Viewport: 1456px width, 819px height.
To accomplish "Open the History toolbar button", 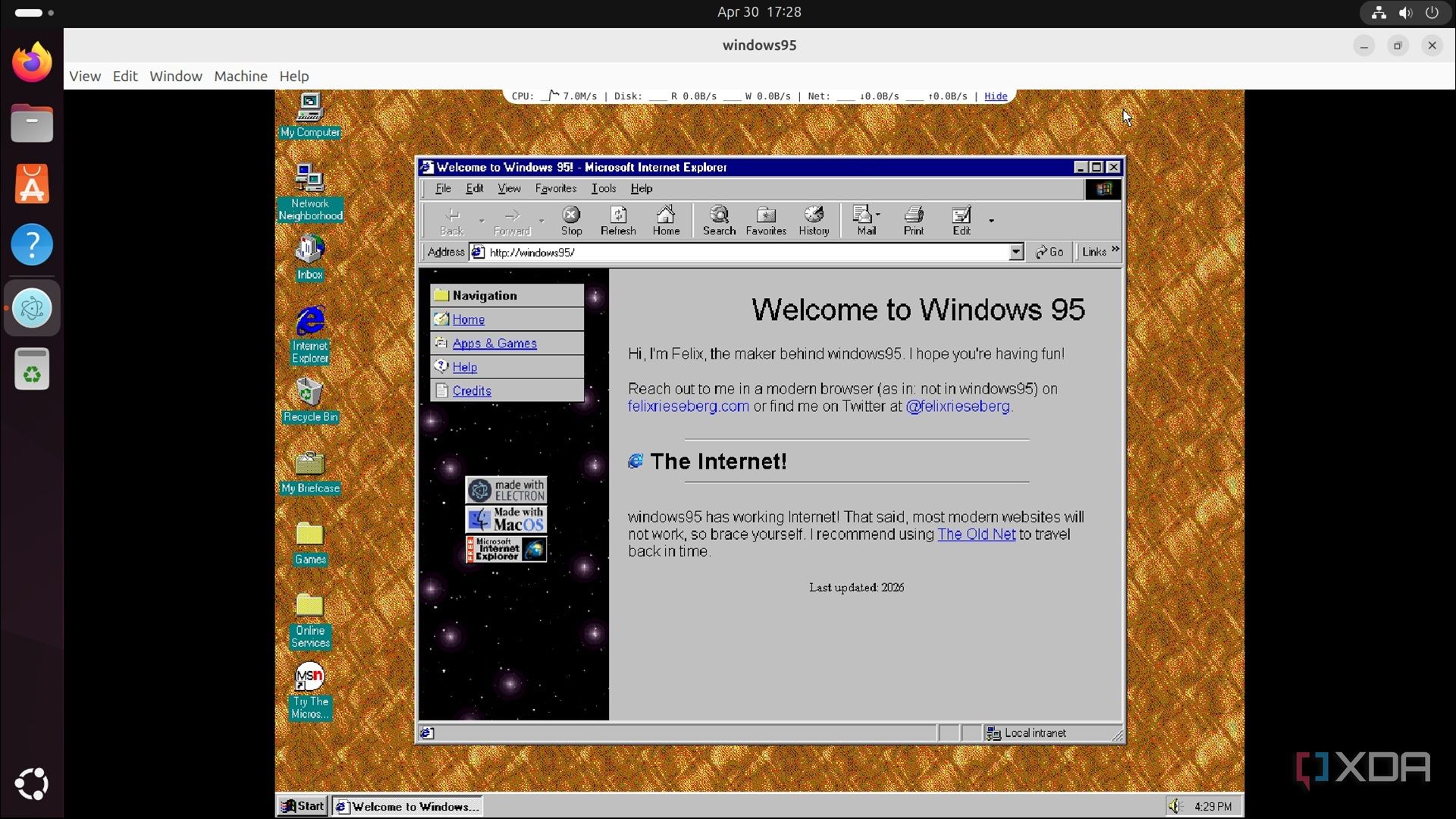I will pyautogui.click(x=814, y=221).
